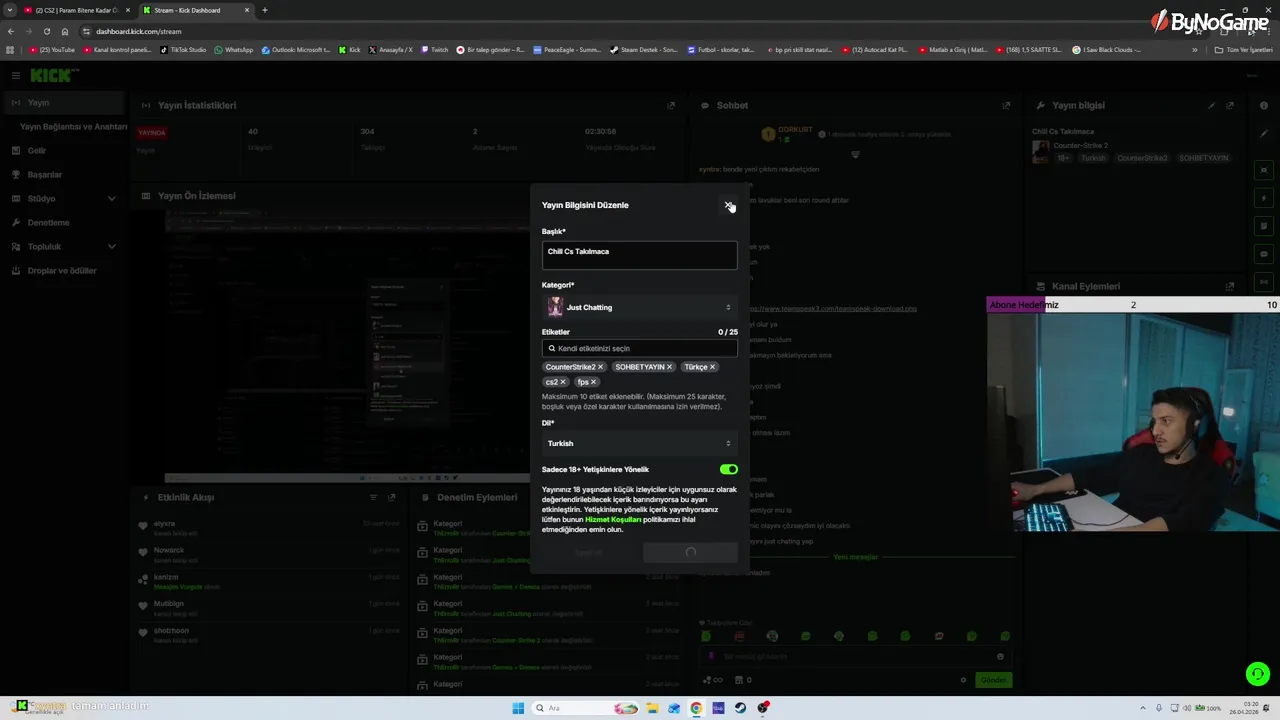Remove the Türkçe tag
The width and height of the screenshot is (1280, 720).
pos(712,367)
